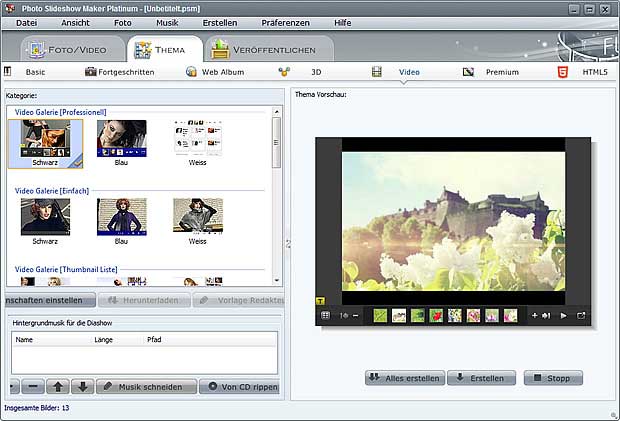Open the Erstellen menu

click(x=220, y=23)
